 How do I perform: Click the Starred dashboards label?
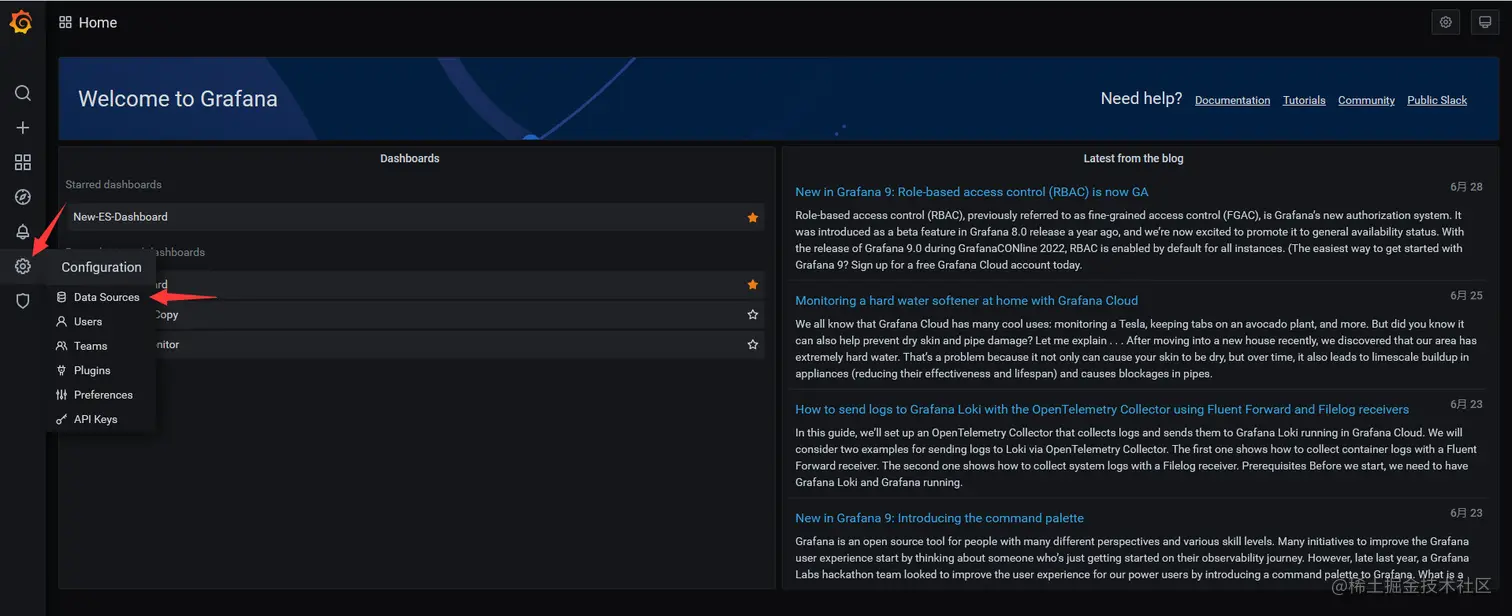113,184
